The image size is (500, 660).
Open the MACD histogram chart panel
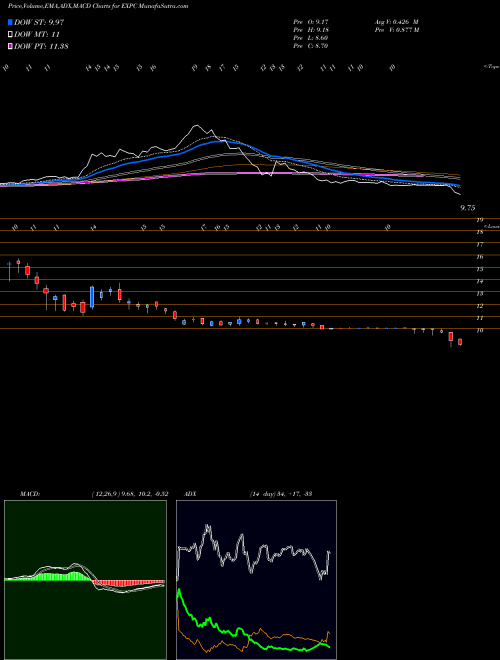[85, 580]
